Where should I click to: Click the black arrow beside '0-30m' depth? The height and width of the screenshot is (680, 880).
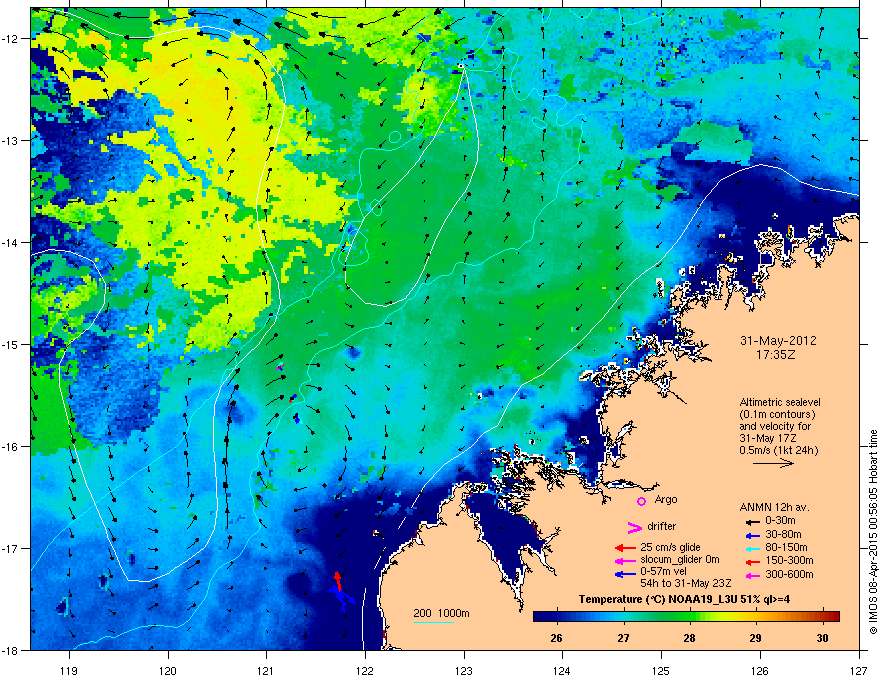(x=752, y=521)
